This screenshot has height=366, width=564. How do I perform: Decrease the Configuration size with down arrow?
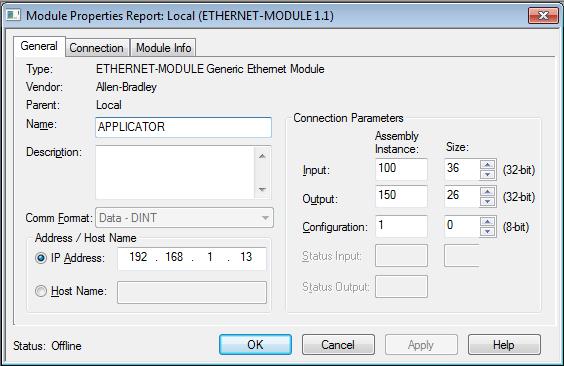point(487,231)
